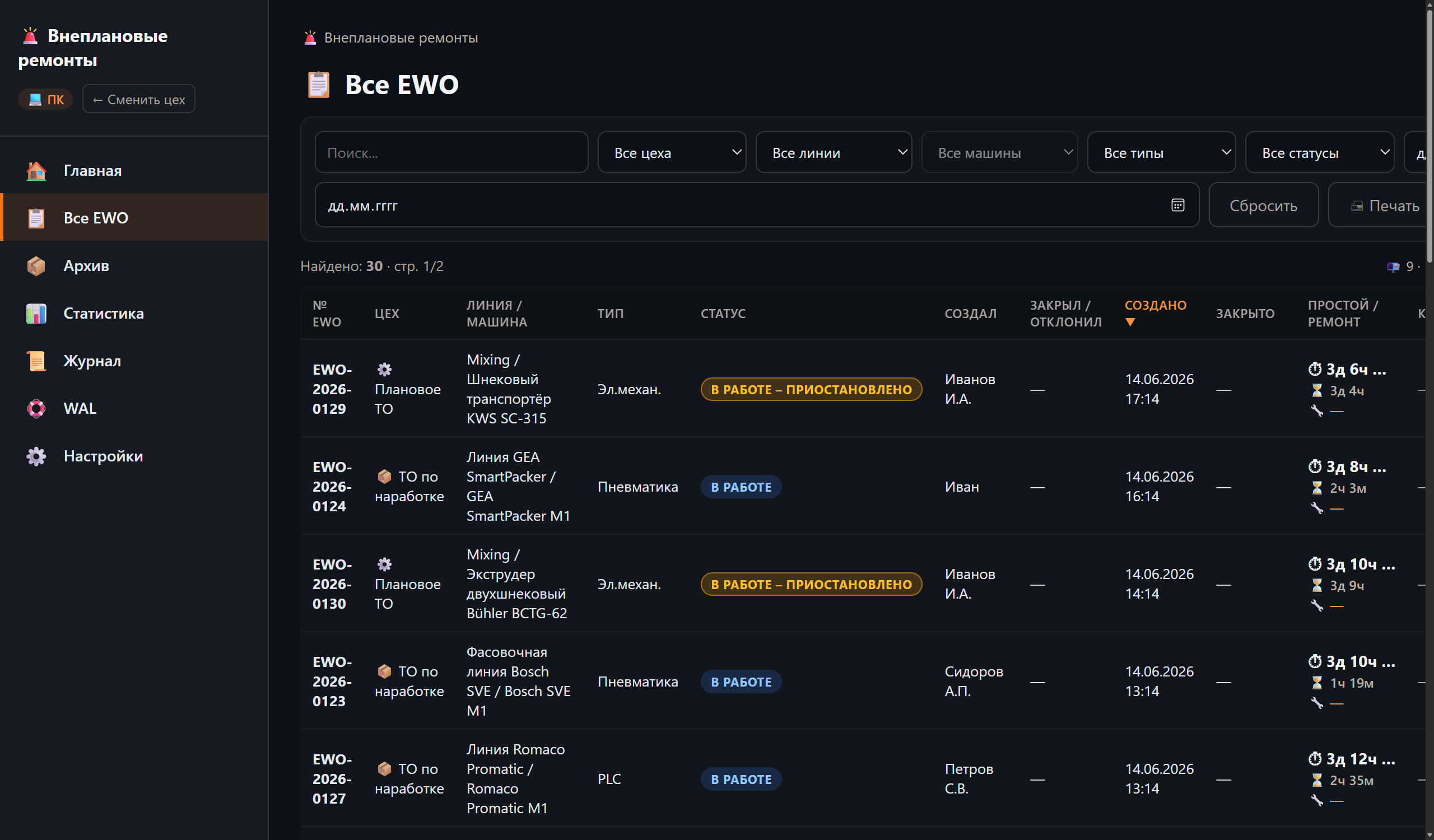This screenshot has width=1434, height=840.
Task: Click the box icon in row EWO-2026-0124
Action: coord(385,477)
